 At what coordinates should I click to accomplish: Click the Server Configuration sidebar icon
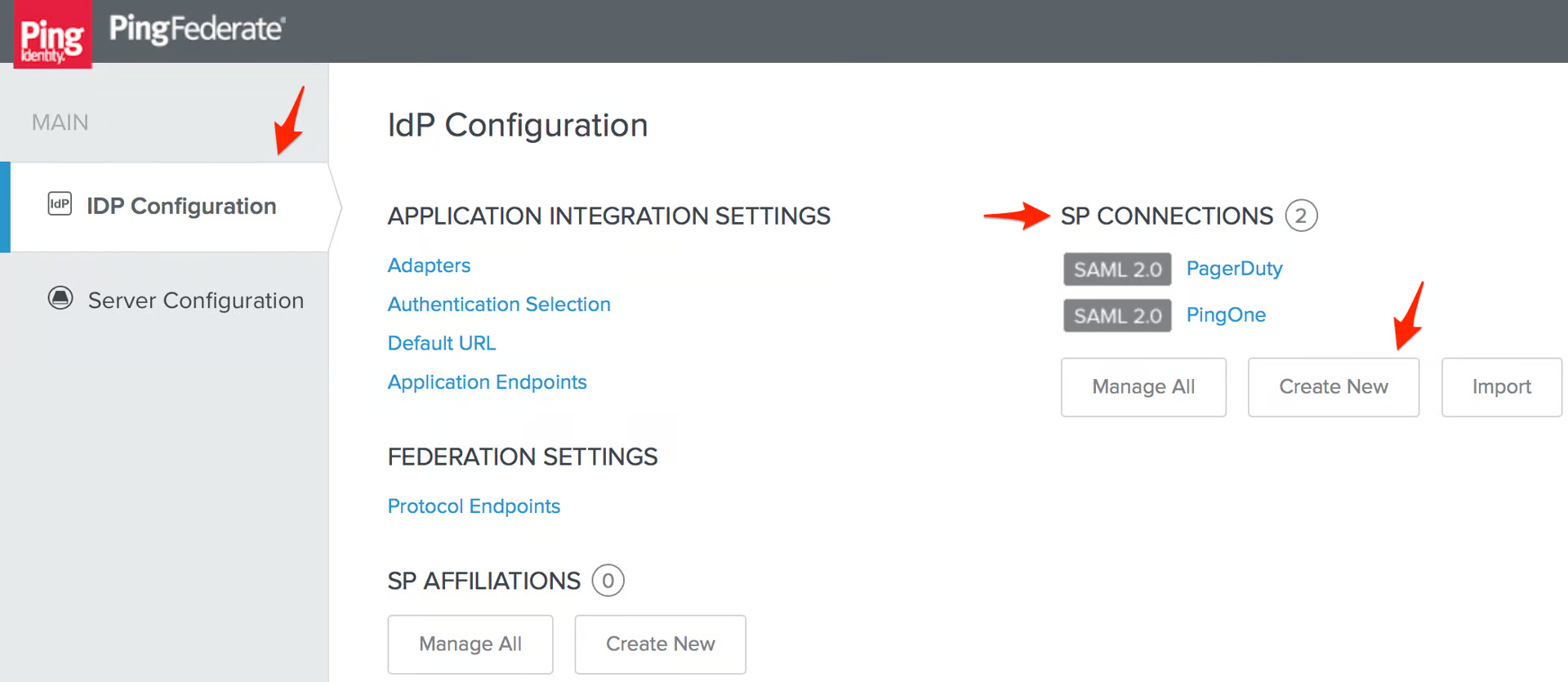(x=60, y=298)
